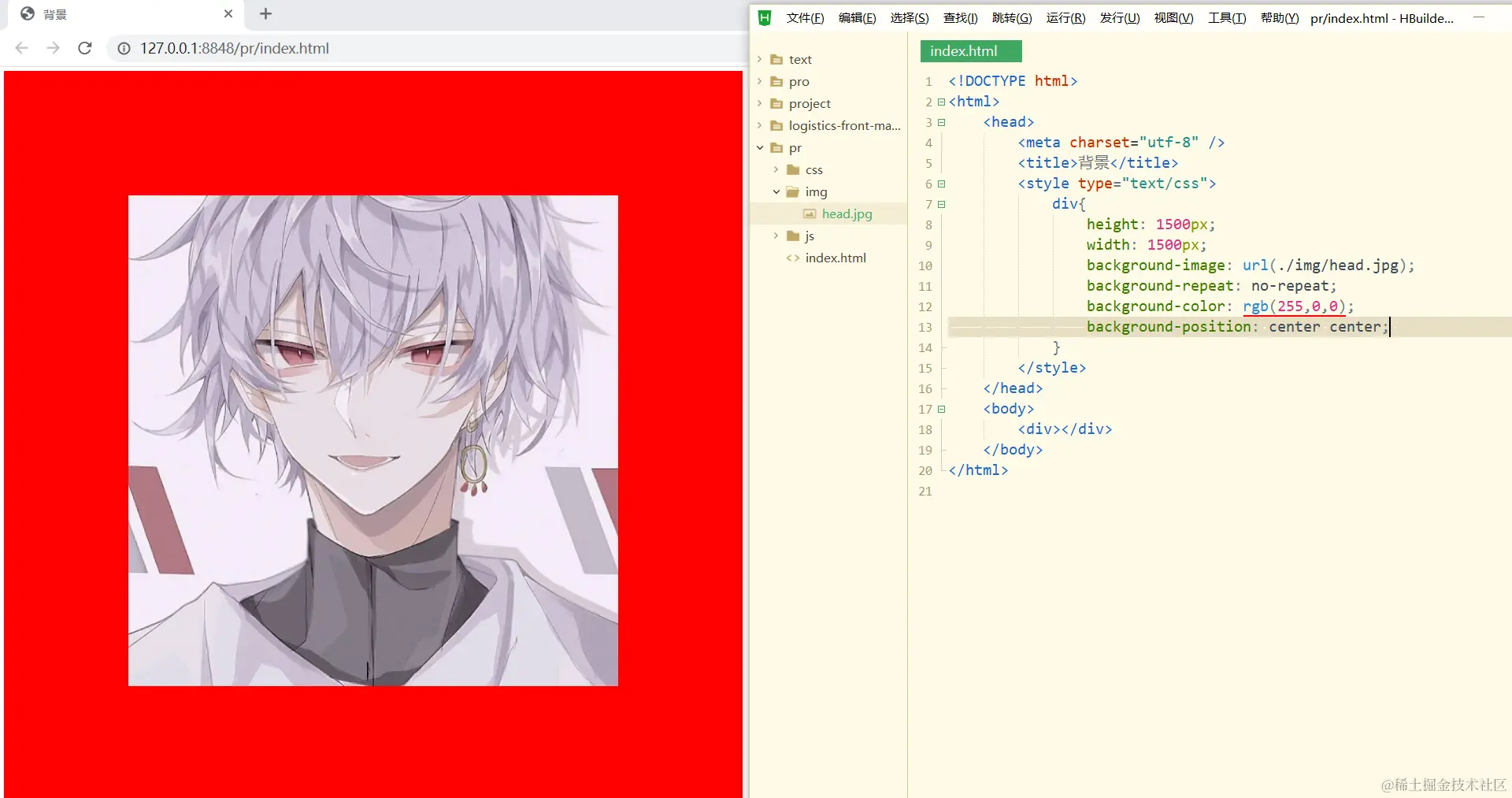The width and height of the screenshot is (1512, 798).
Task: Open the 文件(F) menu
Action: click(805, 18)
